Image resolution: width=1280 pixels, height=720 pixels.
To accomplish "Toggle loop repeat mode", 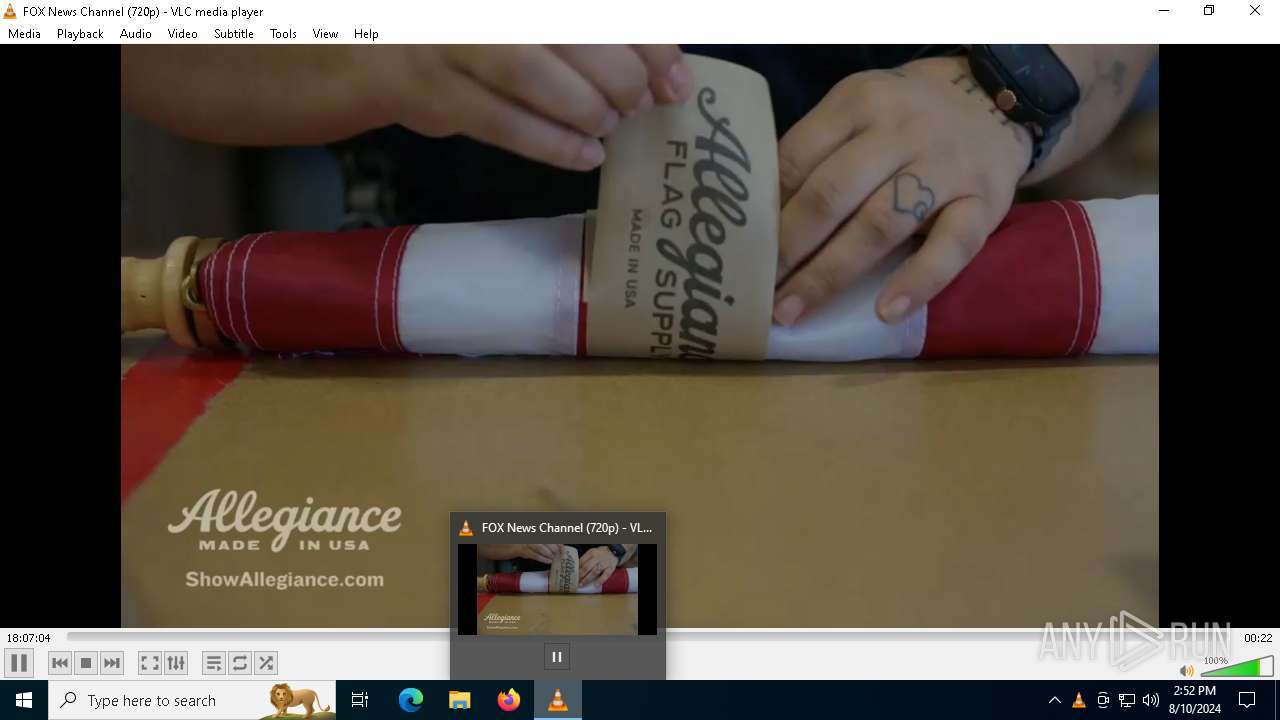I will (x=239, y=663).
